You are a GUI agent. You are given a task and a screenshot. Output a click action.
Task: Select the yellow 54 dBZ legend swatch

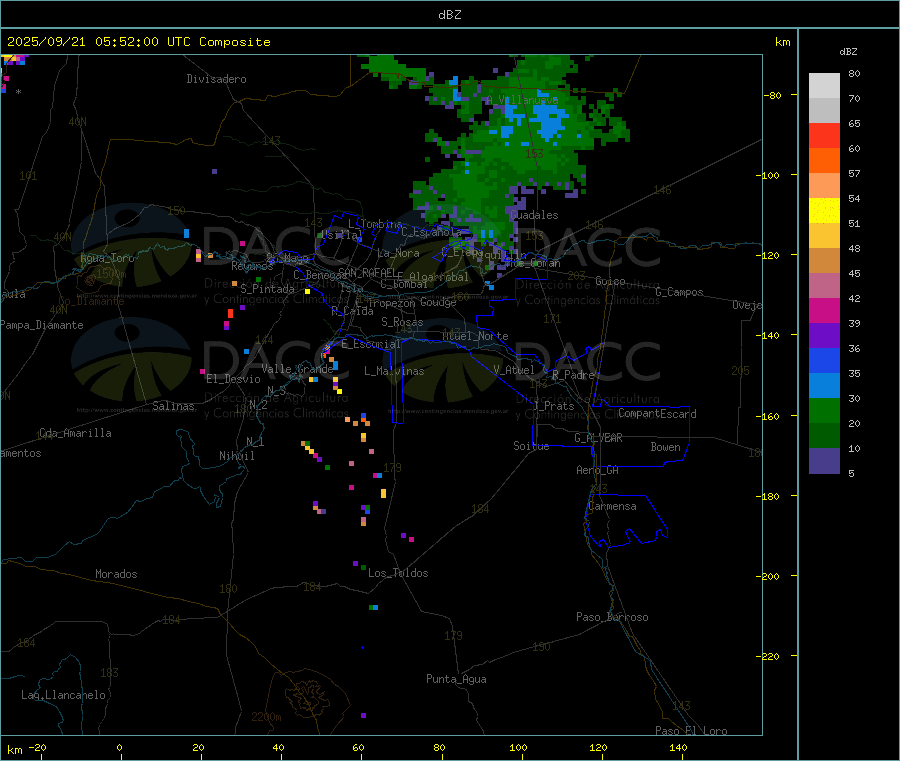coord(824,211)
